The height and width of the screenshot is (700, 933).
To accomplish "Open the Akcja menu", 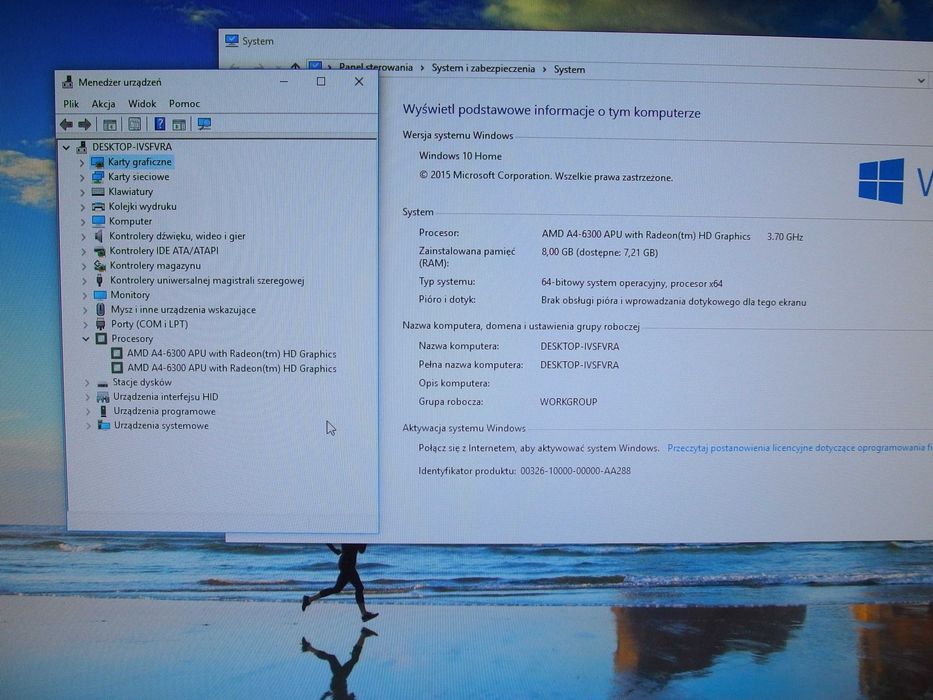I will pos(103,104).
